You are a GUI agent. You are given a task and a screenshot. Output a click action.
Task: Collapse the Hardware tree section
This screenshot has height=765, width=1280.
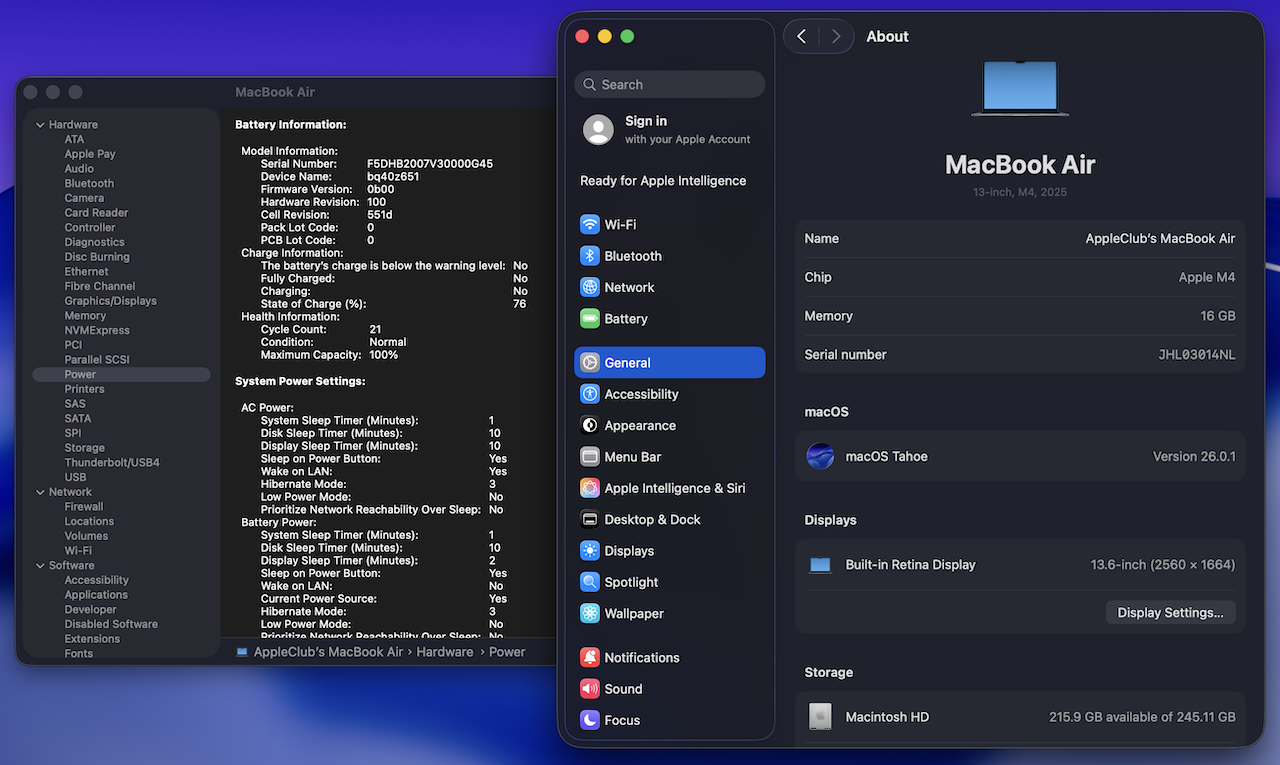[40, 125]
